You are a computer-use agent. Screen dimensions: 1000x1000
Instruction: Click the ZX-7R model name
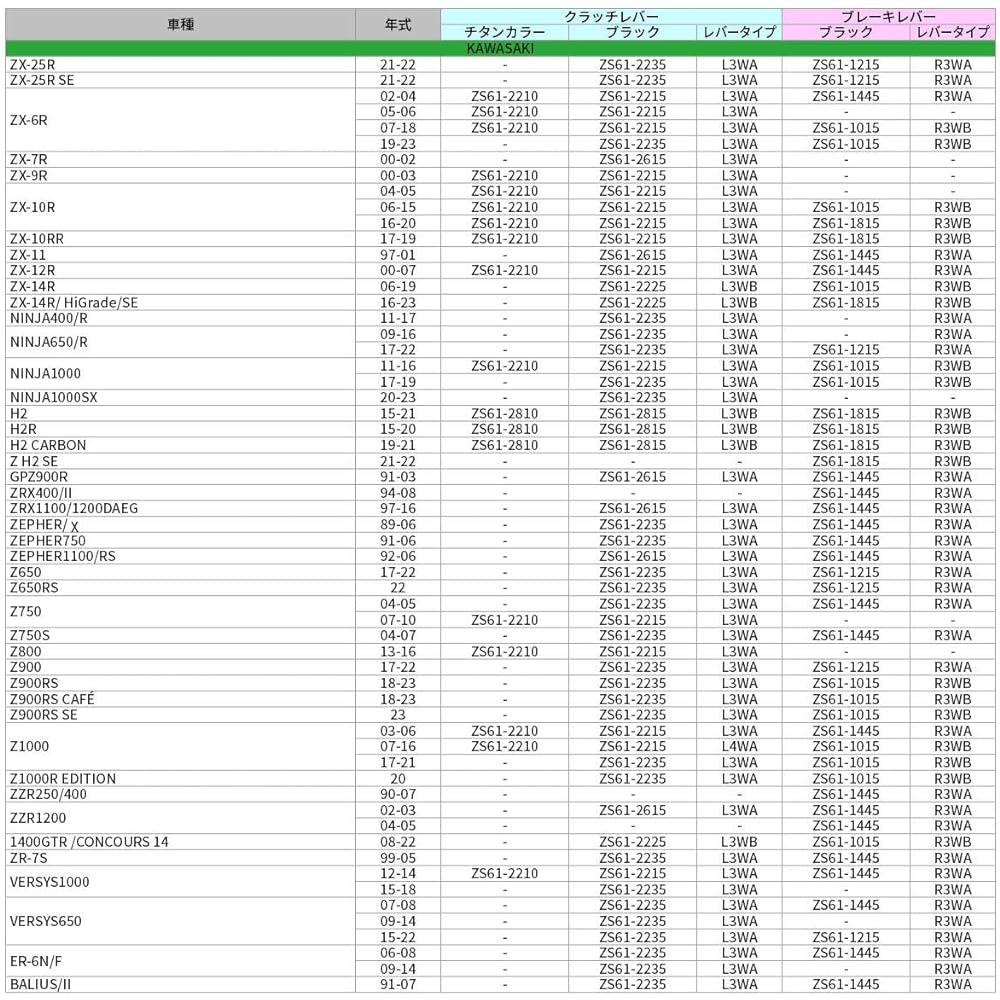point(28,159)
